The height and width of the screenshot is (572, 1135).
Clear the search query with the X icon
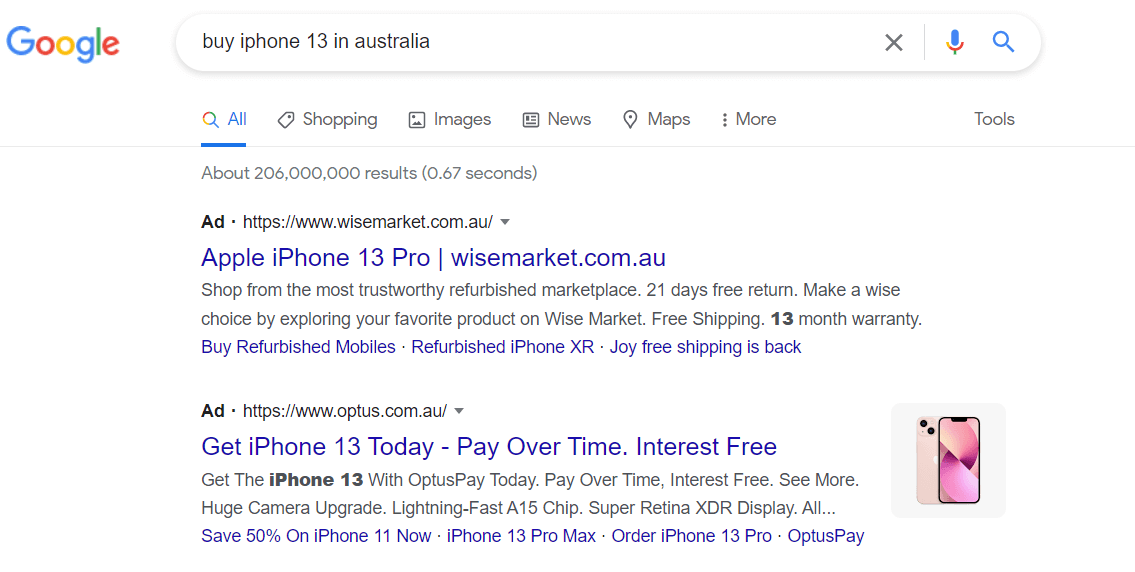(893, 42)
